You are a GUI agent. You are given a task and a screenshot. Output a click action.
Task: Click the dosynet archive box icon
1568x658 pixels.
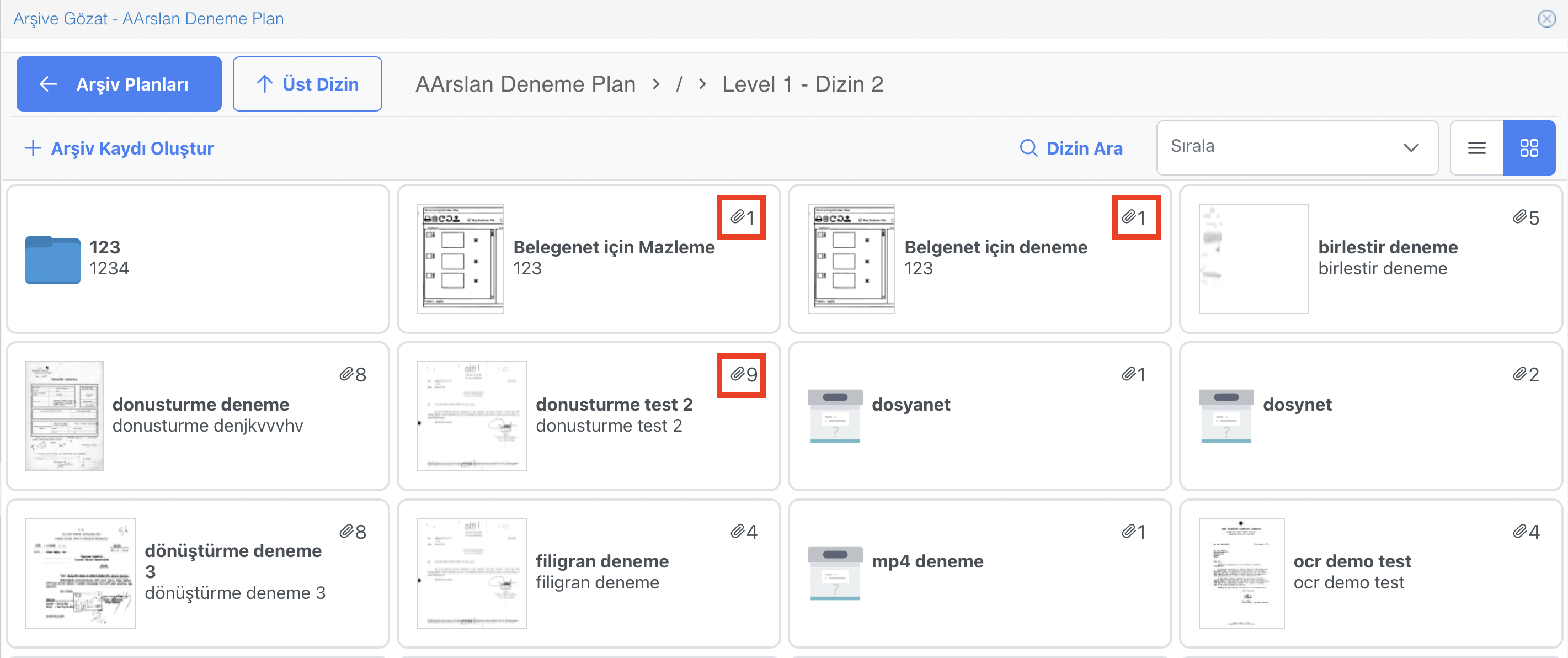(1225, 416)
